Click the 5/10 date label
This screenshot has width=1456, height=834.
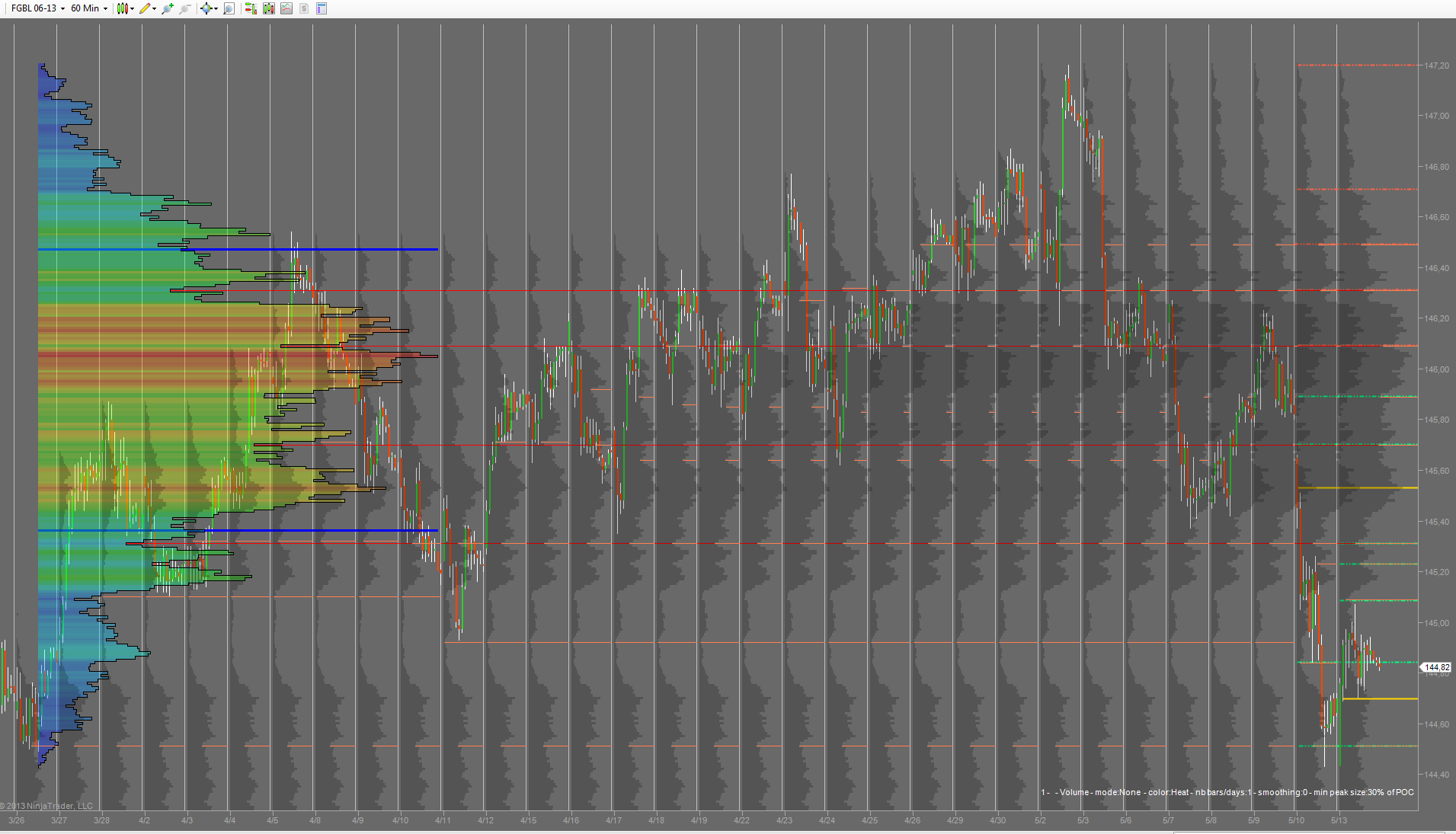[1297, 820]
